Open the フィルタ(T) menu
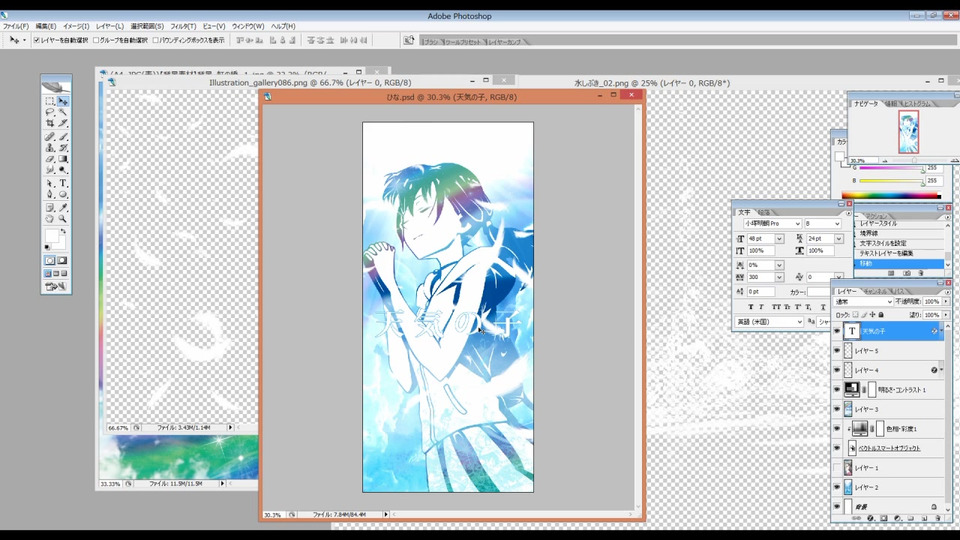This screenshot has width=960, height=540. (182, 26)
